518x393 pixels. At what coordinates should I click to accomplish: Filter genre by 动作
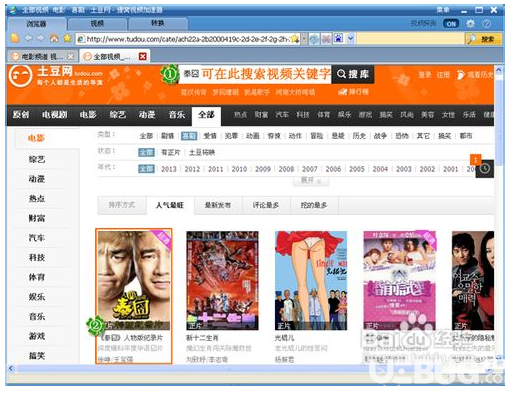pos(295,136)
